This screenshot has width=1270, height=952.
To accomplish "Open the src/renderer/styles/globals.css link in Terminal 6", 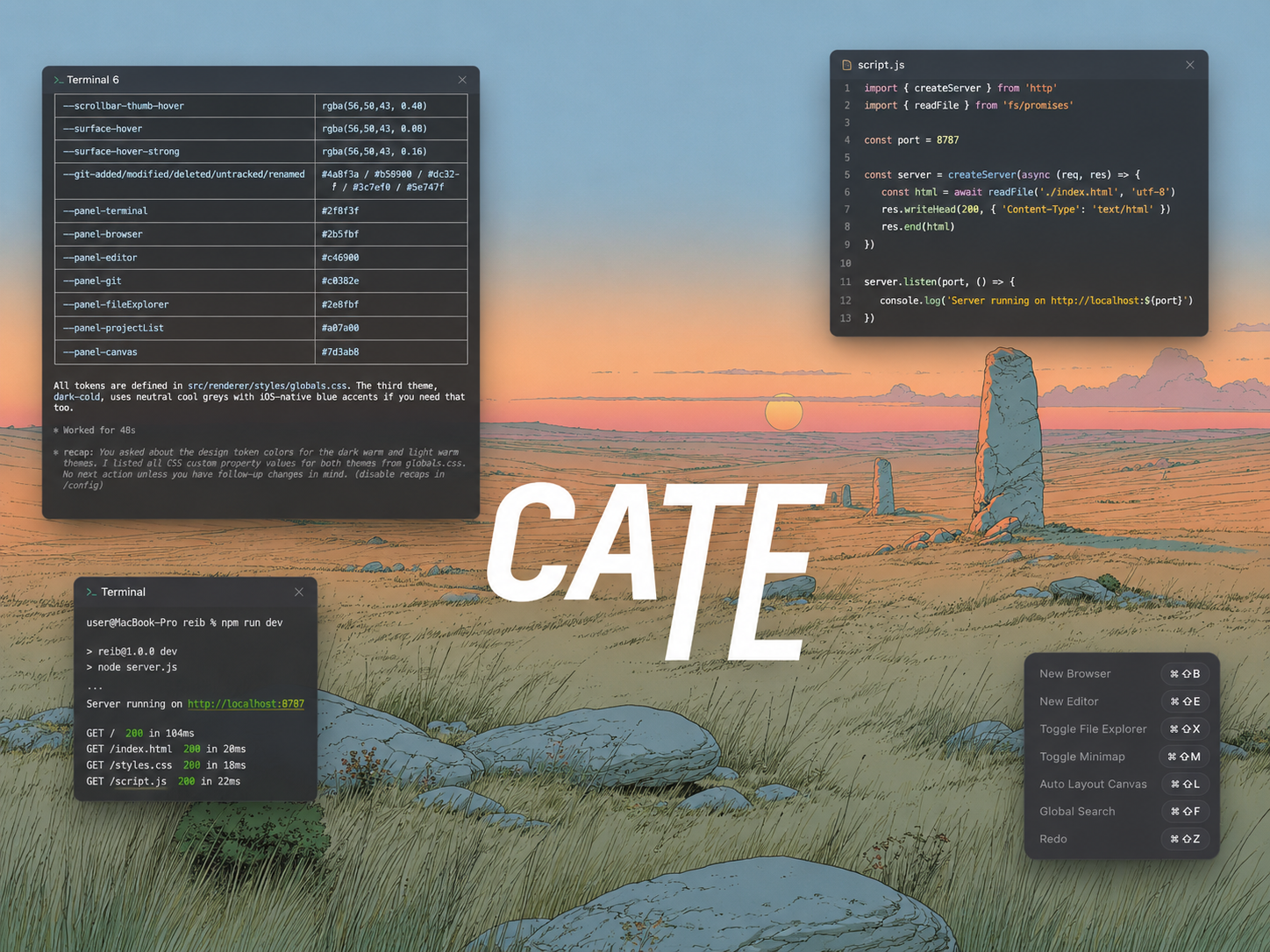I will tap(267, 386).
